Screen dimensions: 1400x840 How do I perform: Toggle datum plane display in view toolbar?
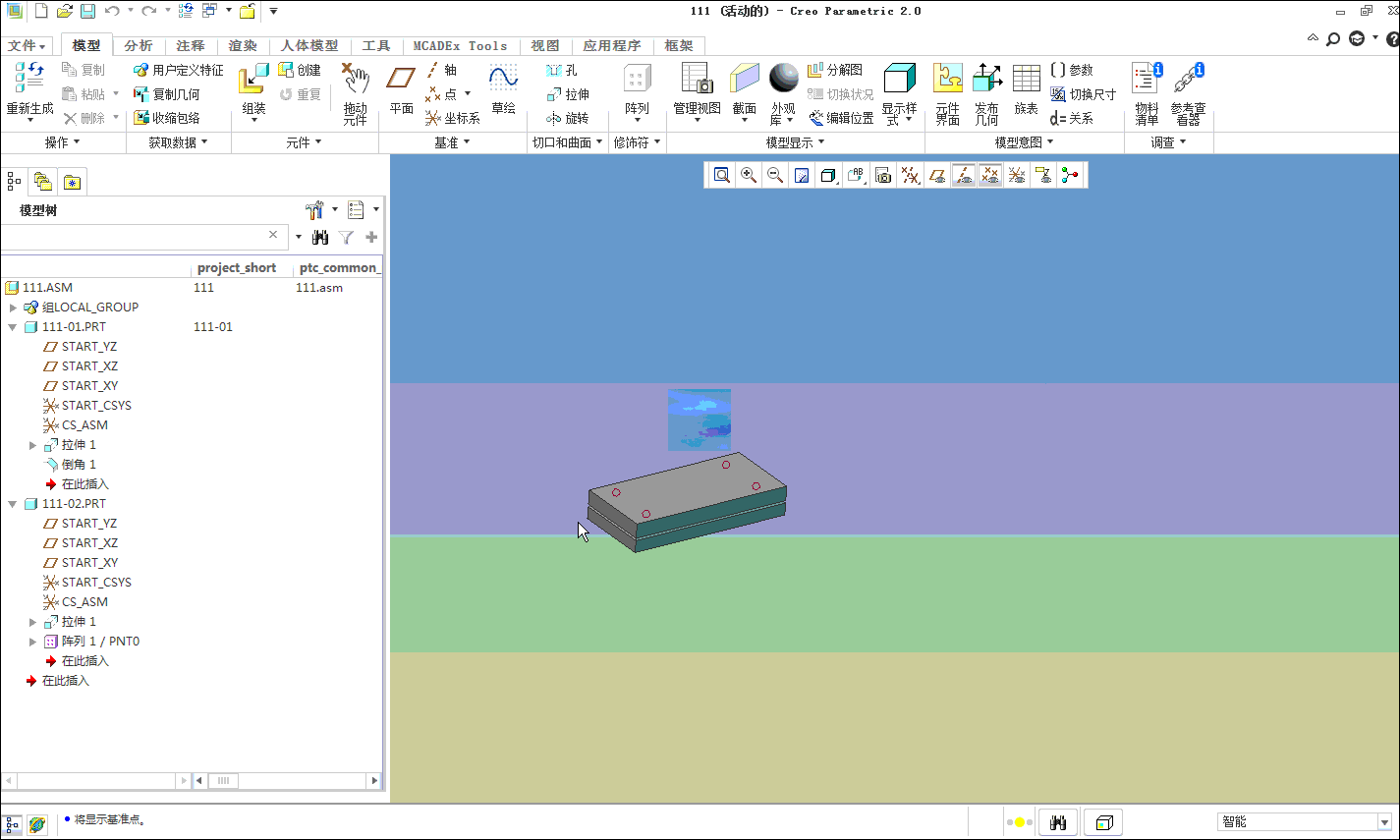[x=937, y=176]
